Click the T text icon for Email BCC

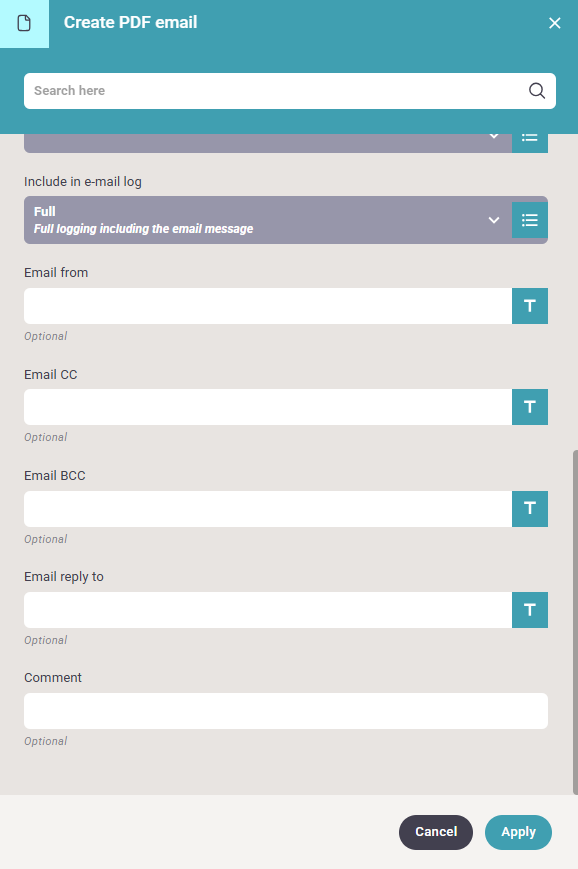530,509
